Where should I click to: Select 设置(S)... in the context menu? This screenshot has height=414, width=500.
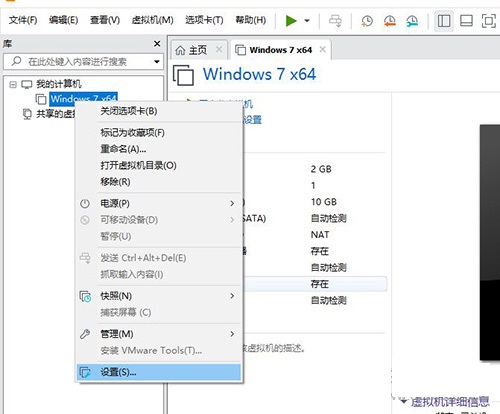point(159,372)
